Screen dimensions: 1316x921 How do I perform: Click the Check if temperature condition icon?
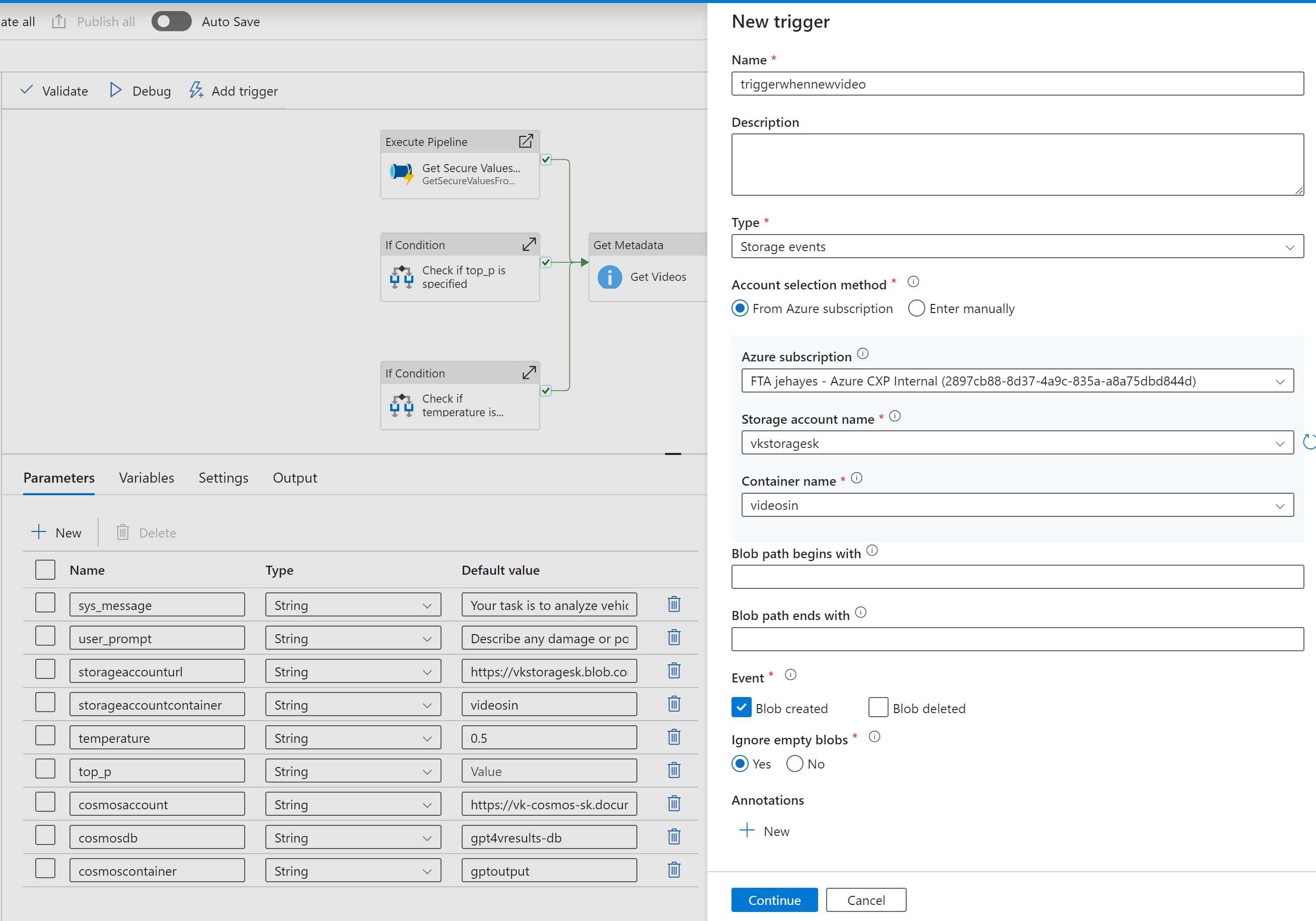(402, 405)
